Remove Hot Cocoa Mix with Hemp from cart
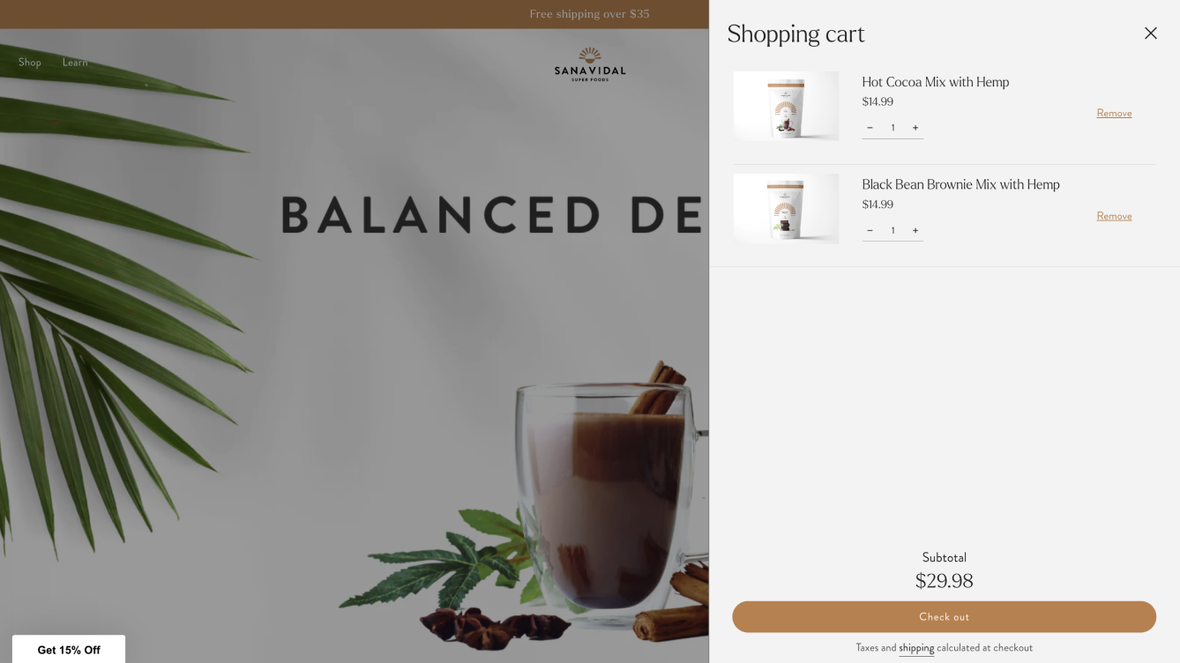This screenshot has height=663, width=1180. point(1114,113)
